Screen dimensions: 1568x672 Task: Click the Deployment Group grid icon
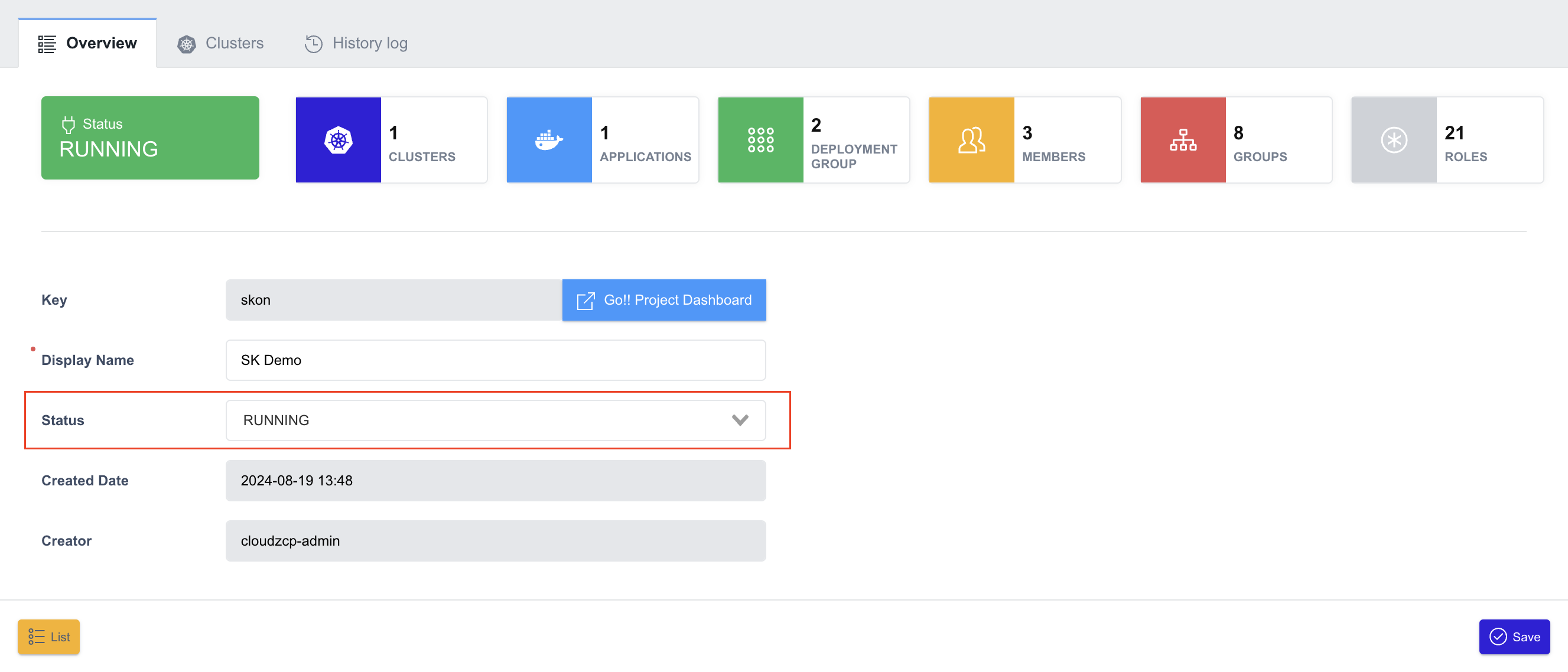tap(761, 140)
